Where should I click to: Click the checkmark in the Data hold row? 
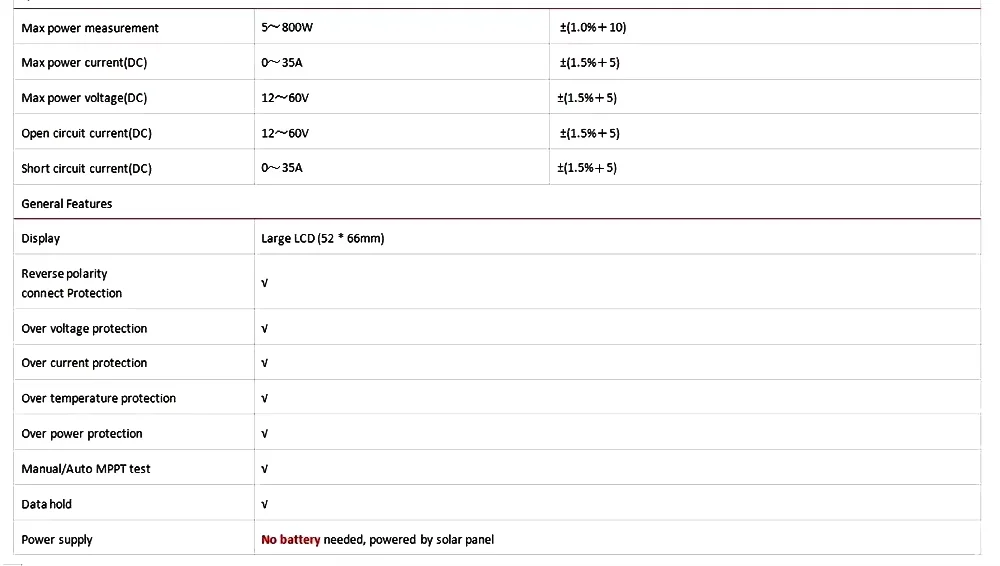(x=265, y=505)
